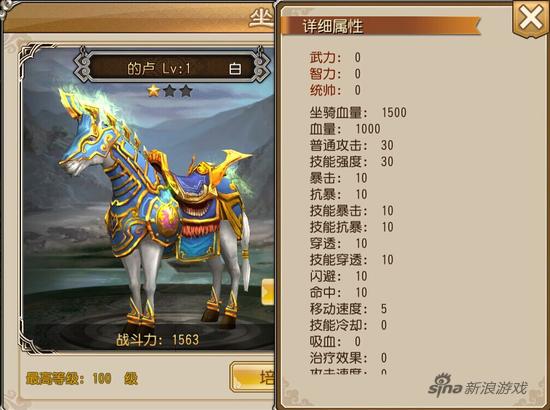The image size is (550, 410).
Task: Close the detailed attributes panel
Action: [531, 18]
